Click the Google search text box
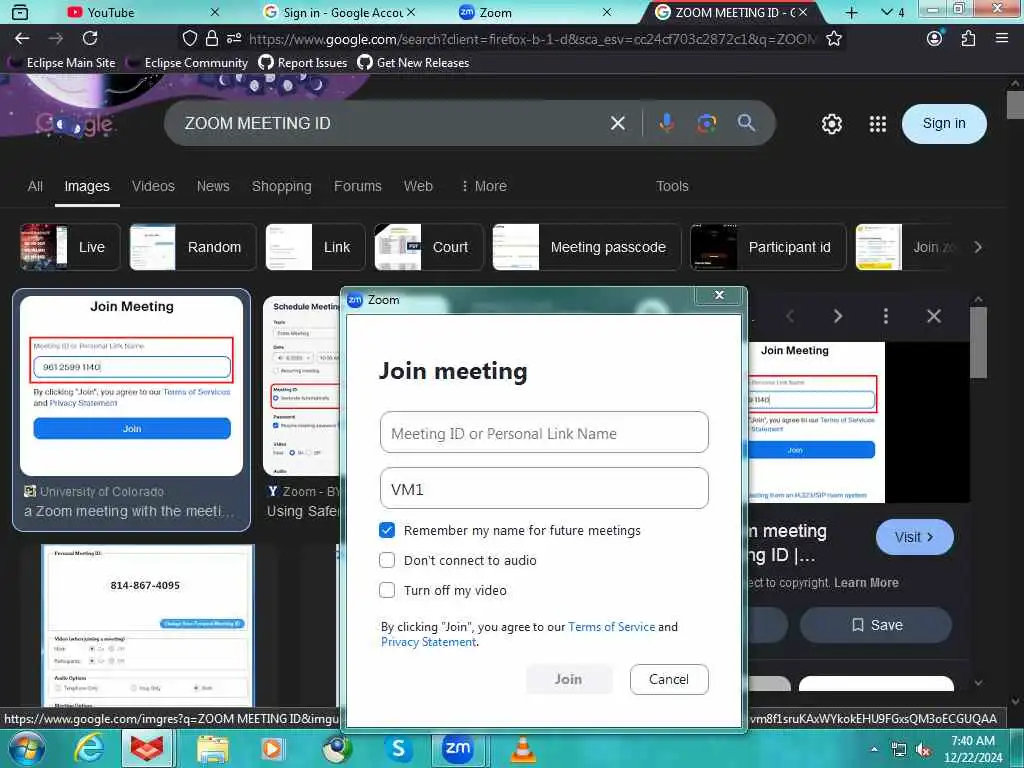Screen dimensions: 1024x768 pyautogui.click(x=392, y=123)
